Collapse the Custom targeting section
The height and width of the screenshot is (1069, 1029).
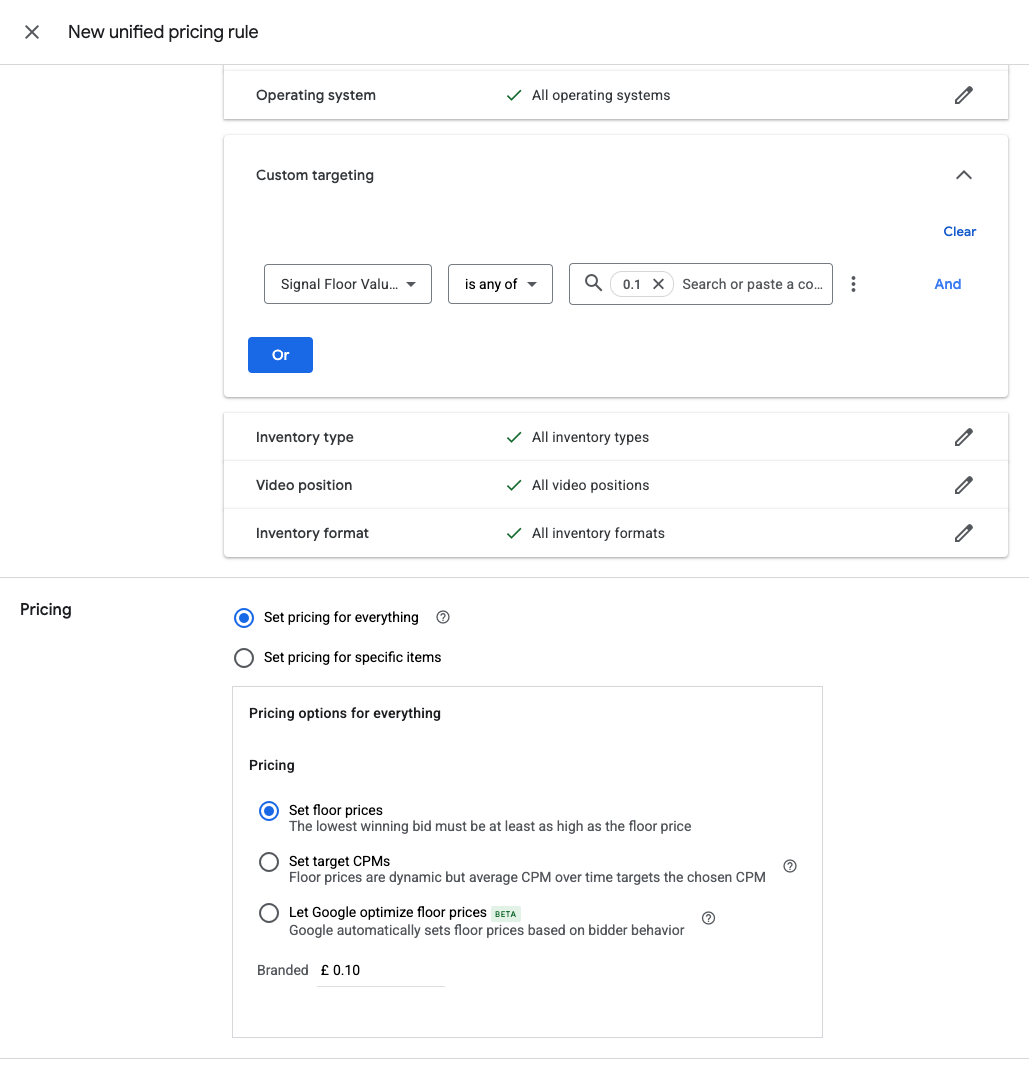click(963, 175)
